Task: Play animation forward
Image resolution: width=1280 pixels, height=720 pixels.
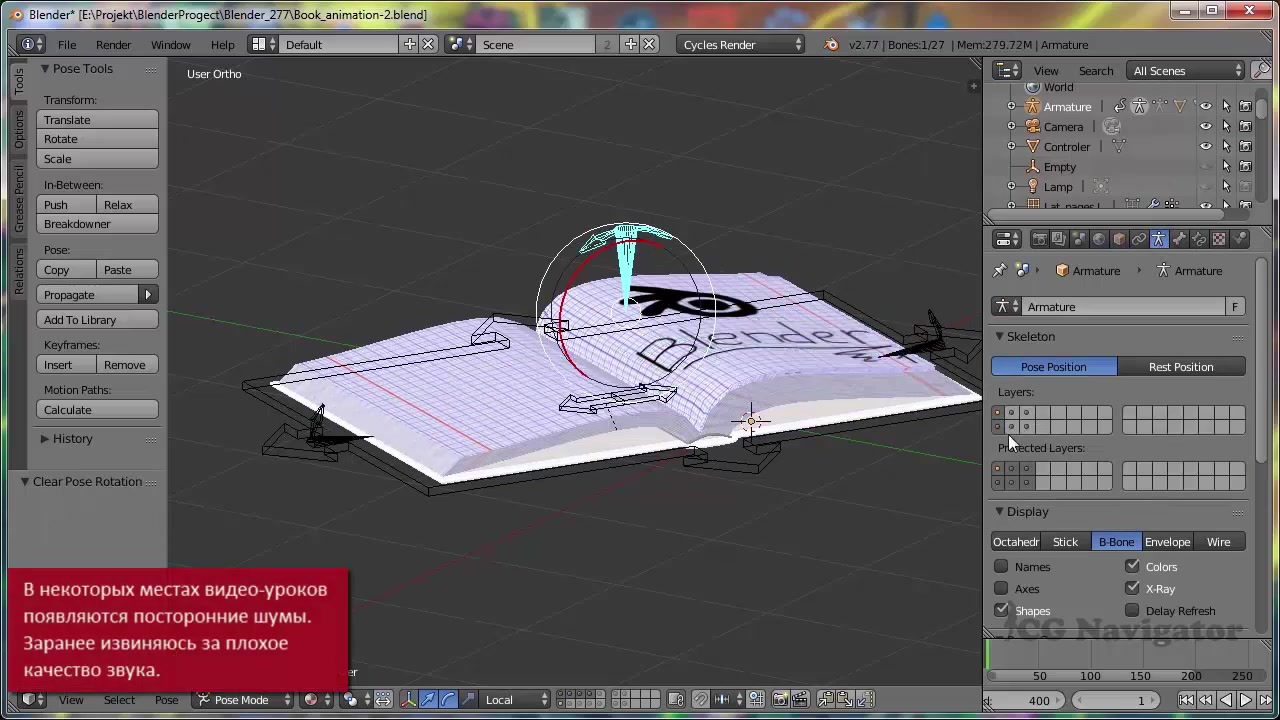Action: point(1246,700)
